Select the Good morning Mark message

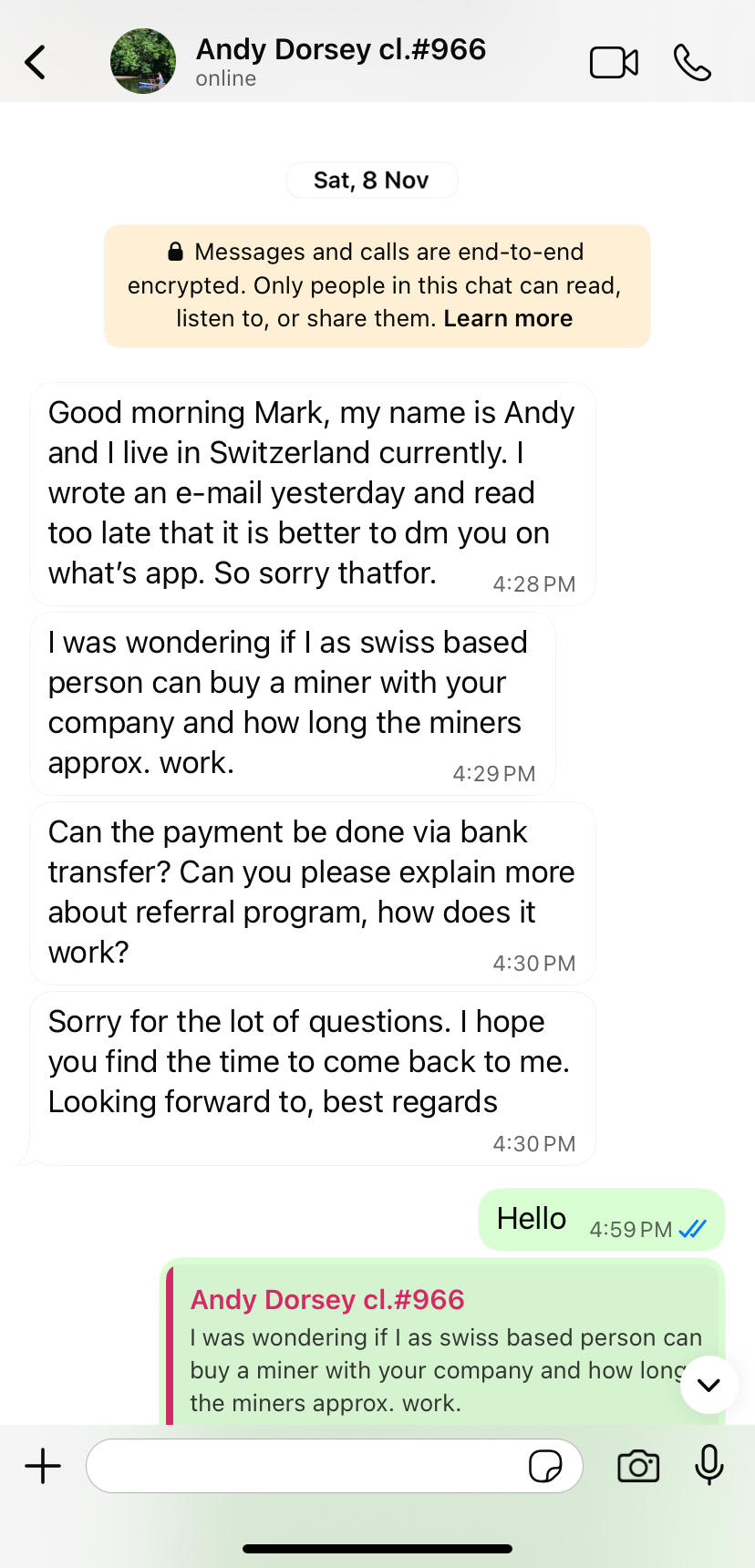coord(312,493)
